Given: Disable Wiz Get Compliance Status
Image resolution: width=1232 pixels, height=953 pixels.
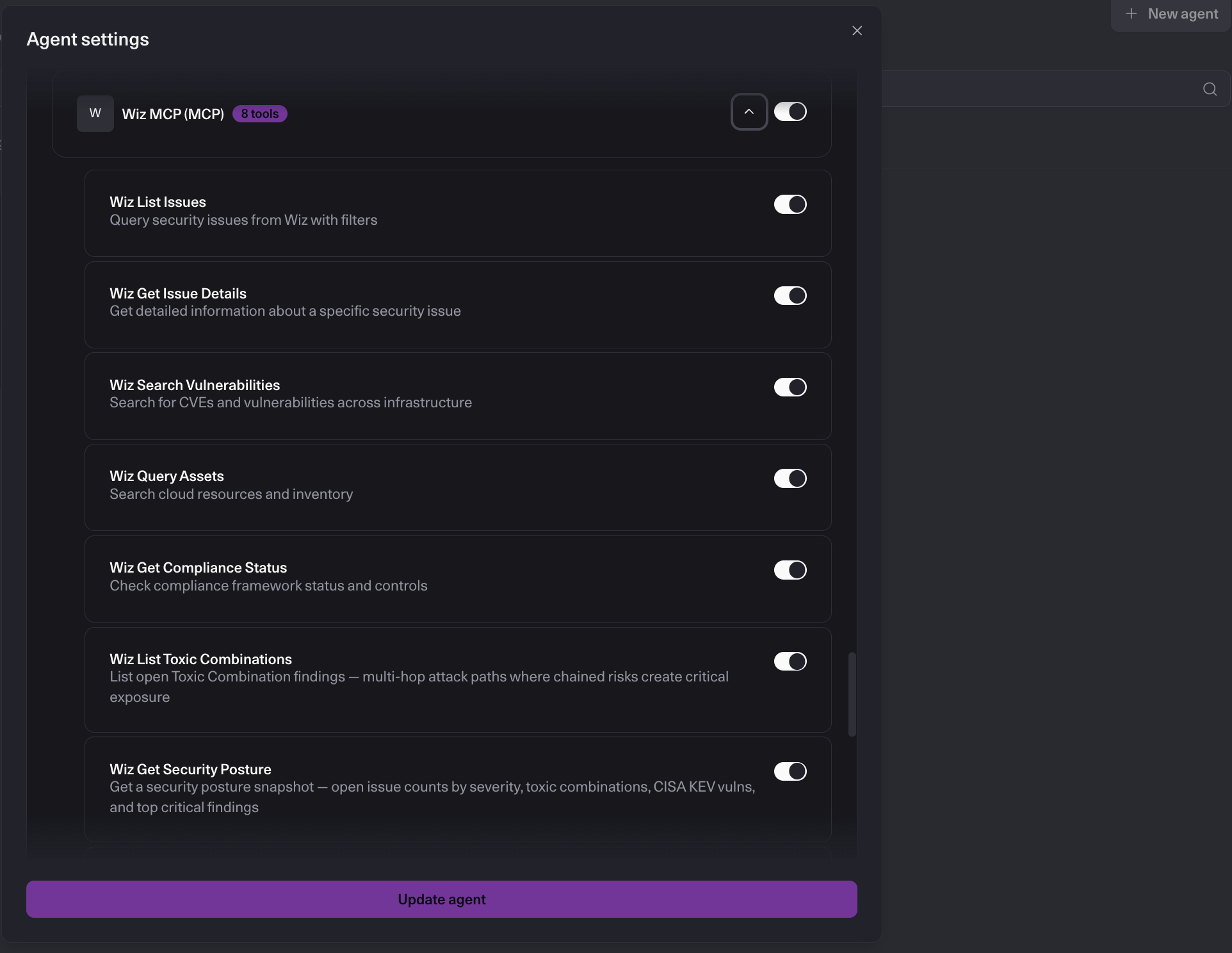Looking at the screenshot, I should point(790,570).
